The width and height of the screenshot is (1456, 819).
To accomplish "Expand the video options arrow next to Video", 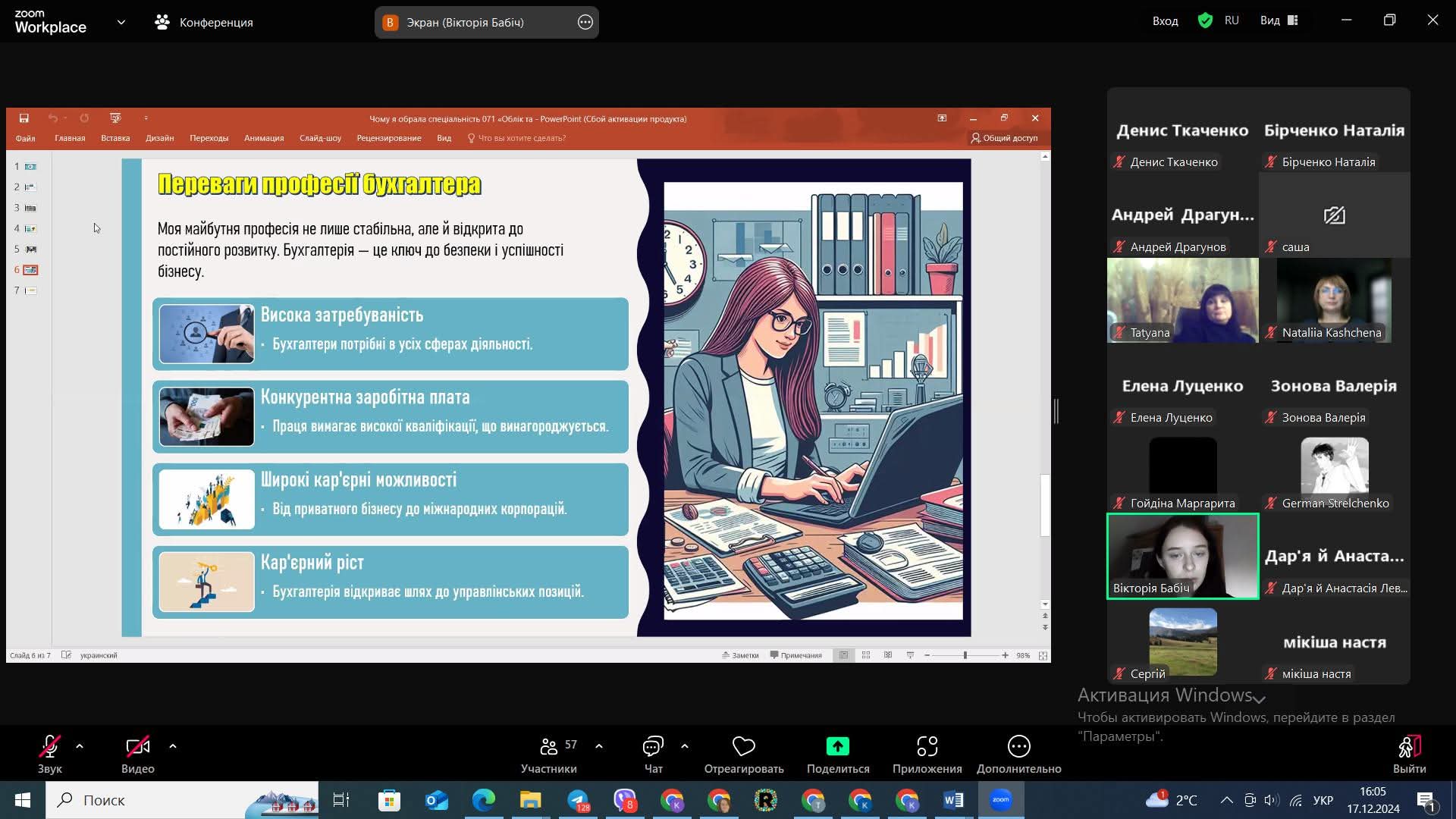I will pos(173,746).
